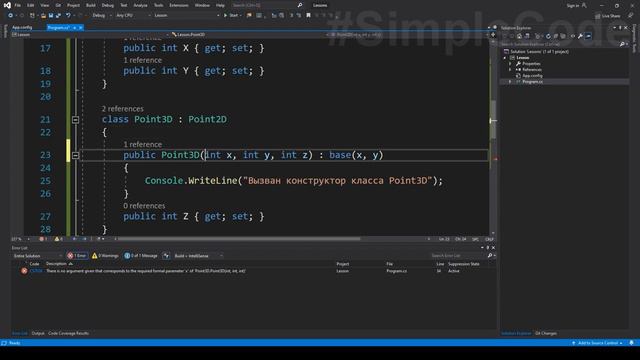Close the Program.cs tab
Screen dimensions: 640x360
point(80,27)
